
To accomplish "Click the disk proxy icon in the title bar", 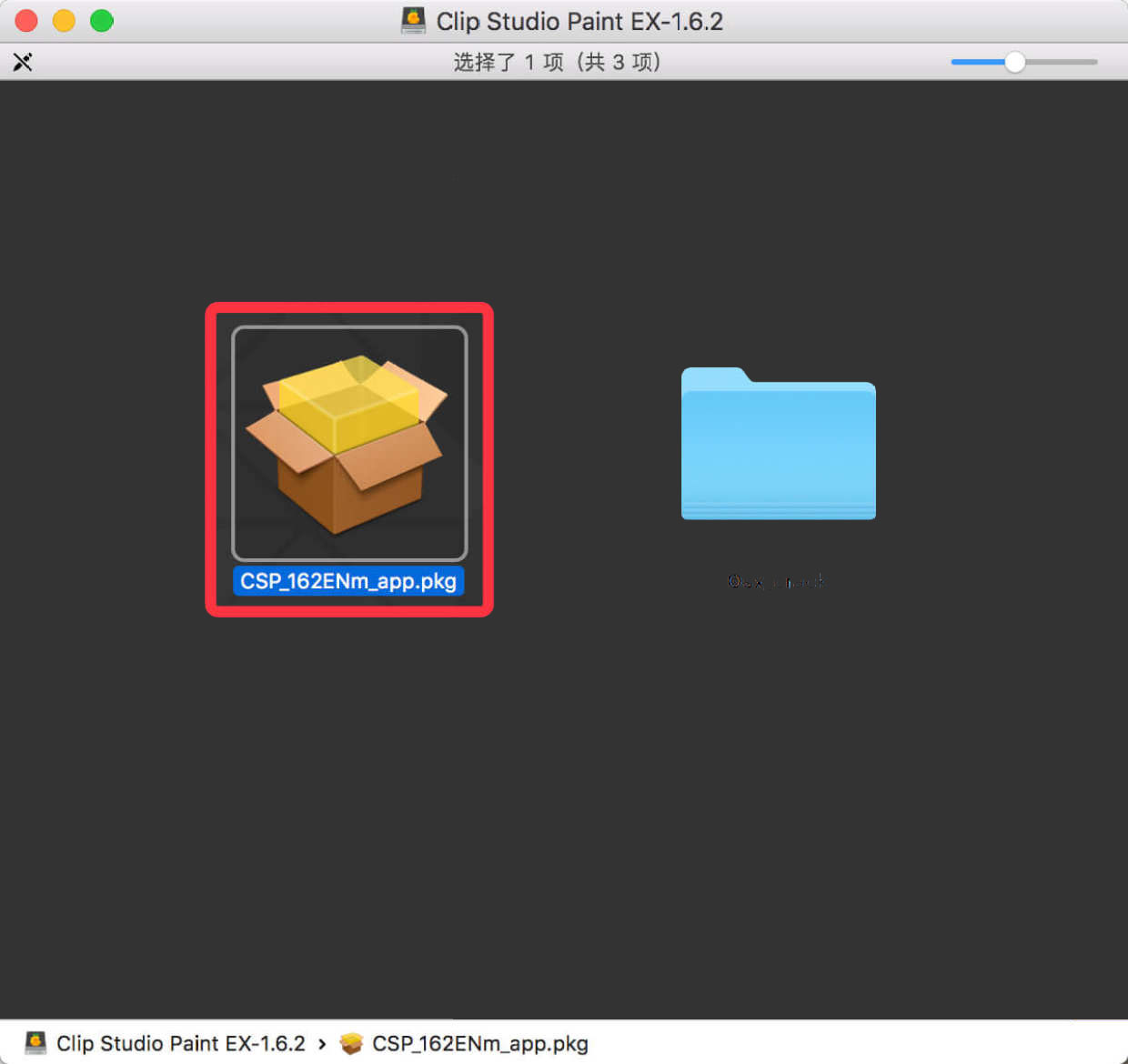I will tap(413, 21).
